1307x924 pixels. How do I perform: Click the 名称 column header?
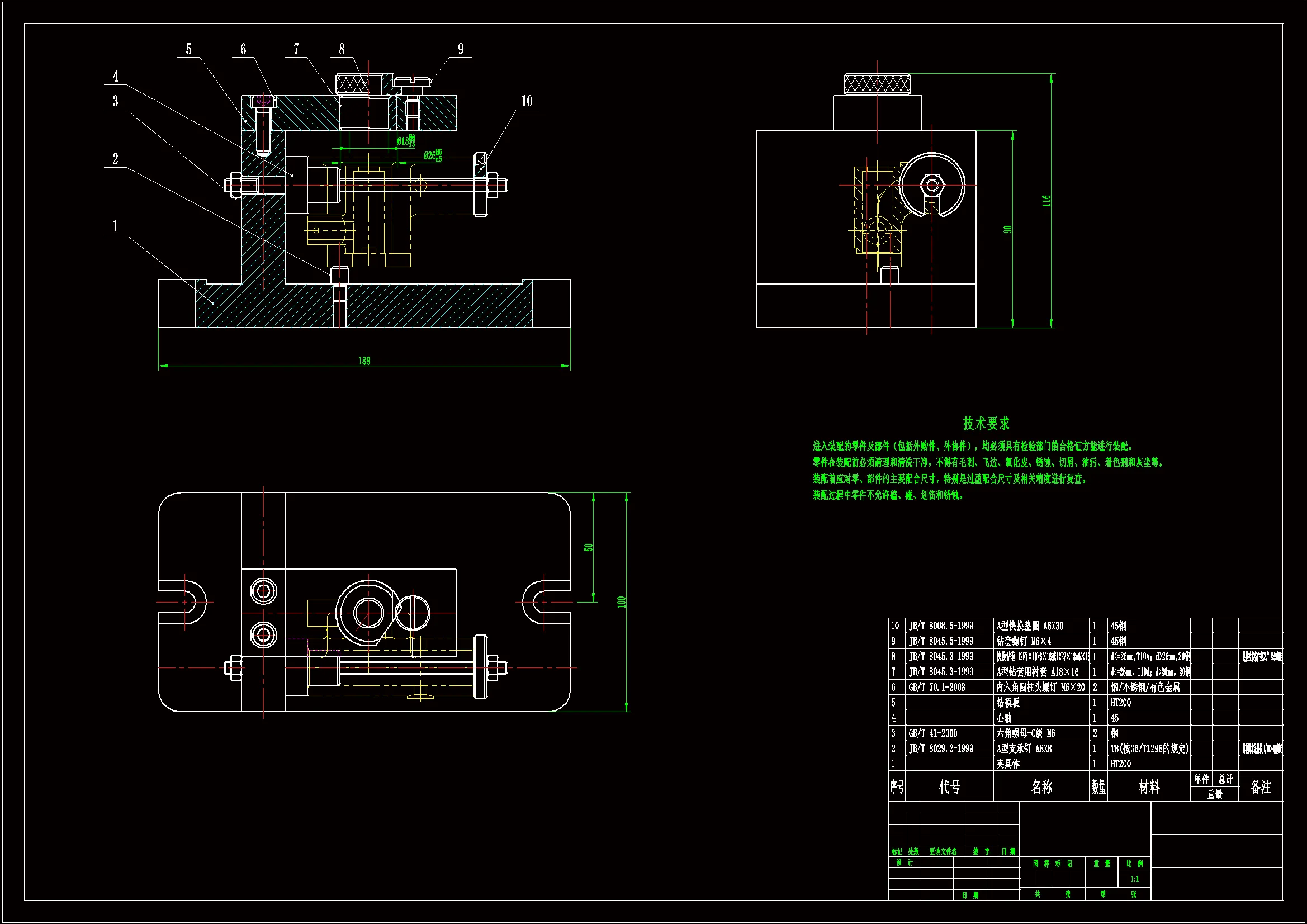1041,787
